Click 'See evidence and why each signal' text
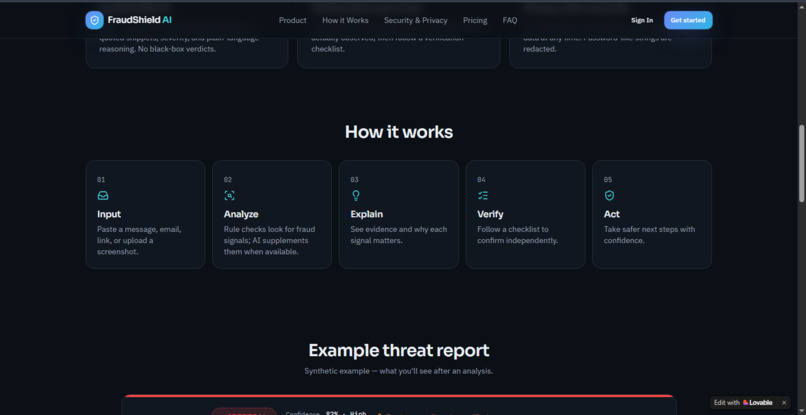The image size is (806, 415). pyautogui.click(x=399, y=234)
